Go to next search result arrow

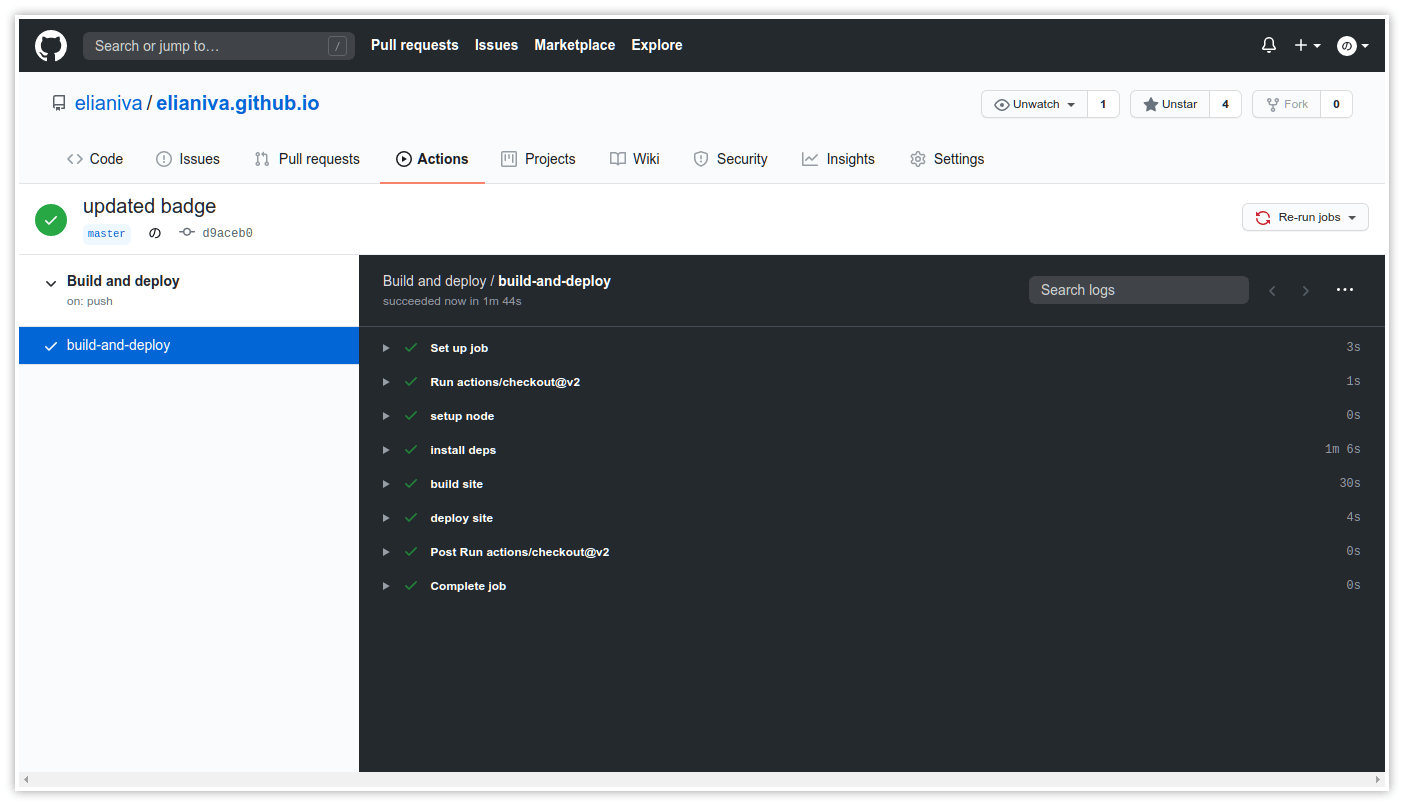click(x=1305, y=291)
